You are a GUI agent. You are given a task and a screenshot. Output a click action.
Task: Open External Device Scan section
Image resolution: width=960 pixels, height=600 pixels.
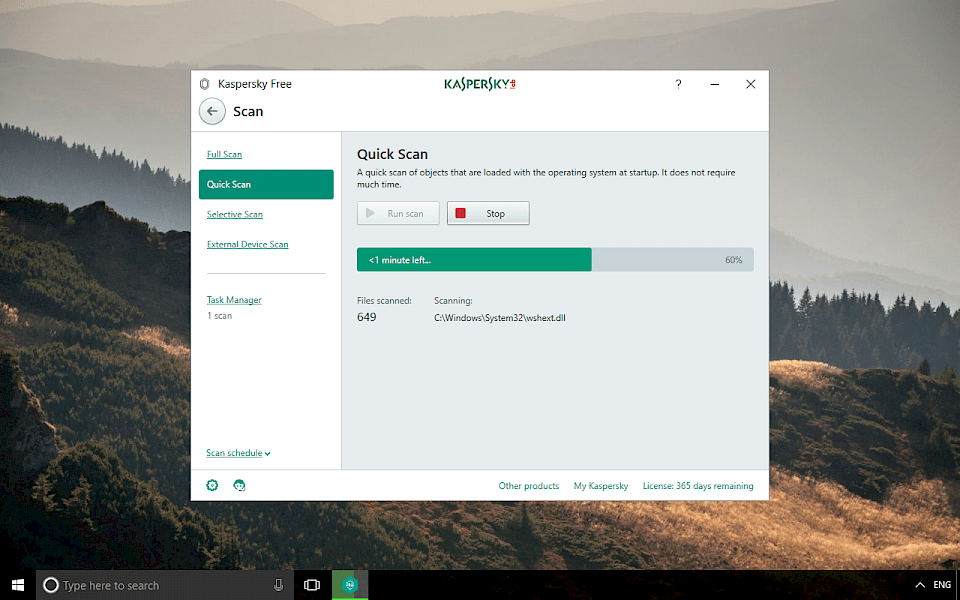point(247,244)
